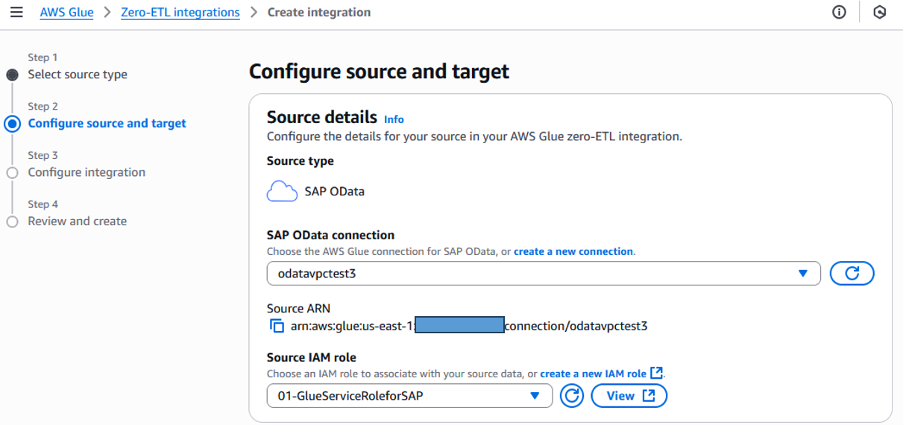904x426 pixels.
Task: Open the hamburger navigation menu
Action: click(16, 13)
